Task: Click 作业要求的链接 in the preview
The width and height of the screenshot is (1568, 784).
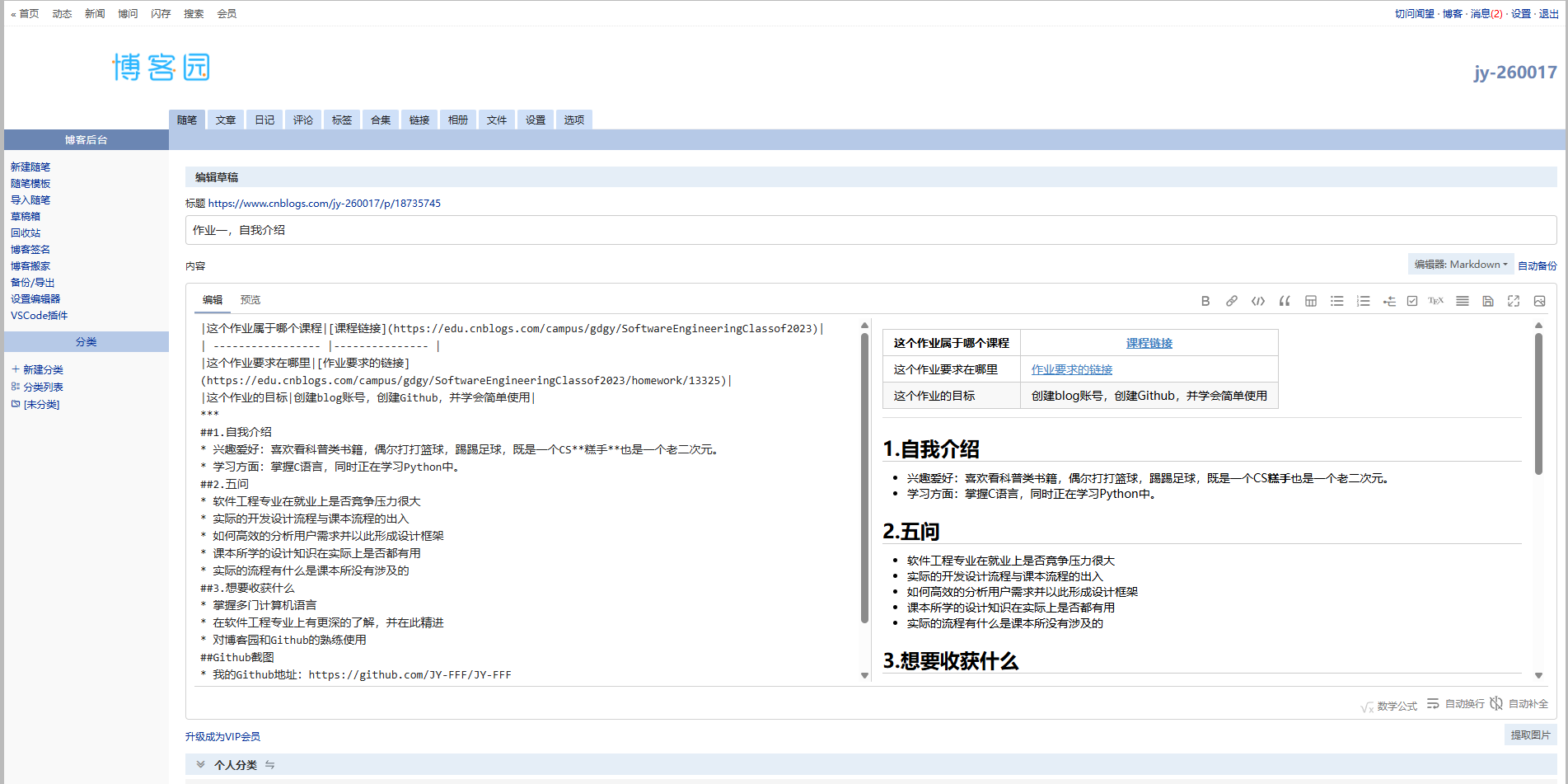Action: (x=1072, y=369)
